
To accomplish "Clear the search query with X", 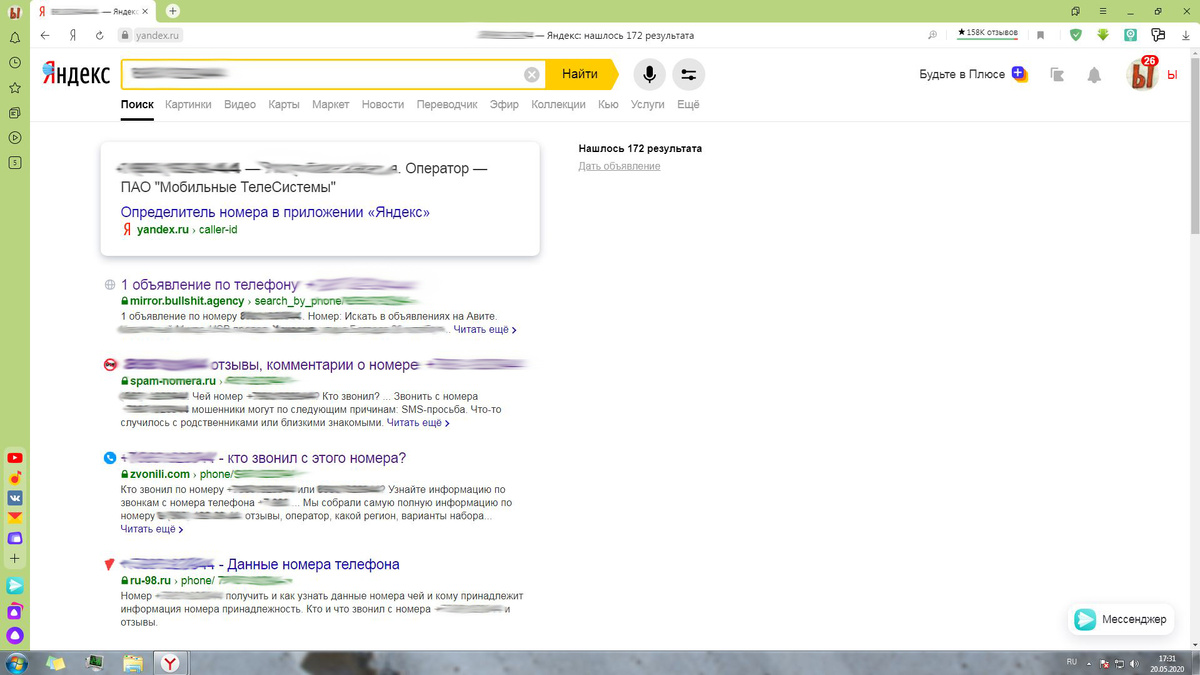I will [x=532, y=74].
